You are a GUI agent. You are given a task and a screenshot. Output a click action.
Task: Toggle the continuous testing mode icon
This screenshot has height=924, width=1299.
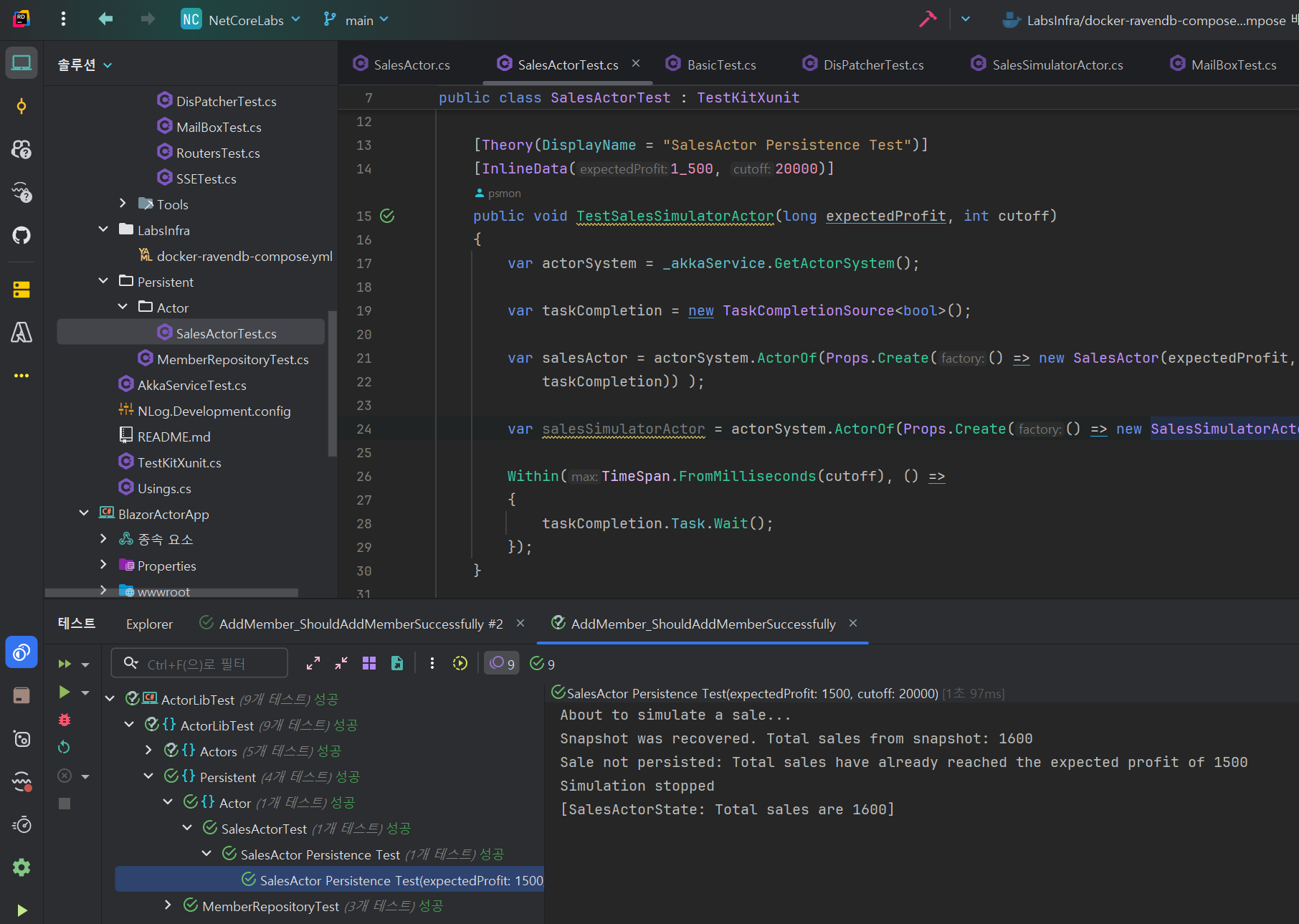(x=460, y=664)
